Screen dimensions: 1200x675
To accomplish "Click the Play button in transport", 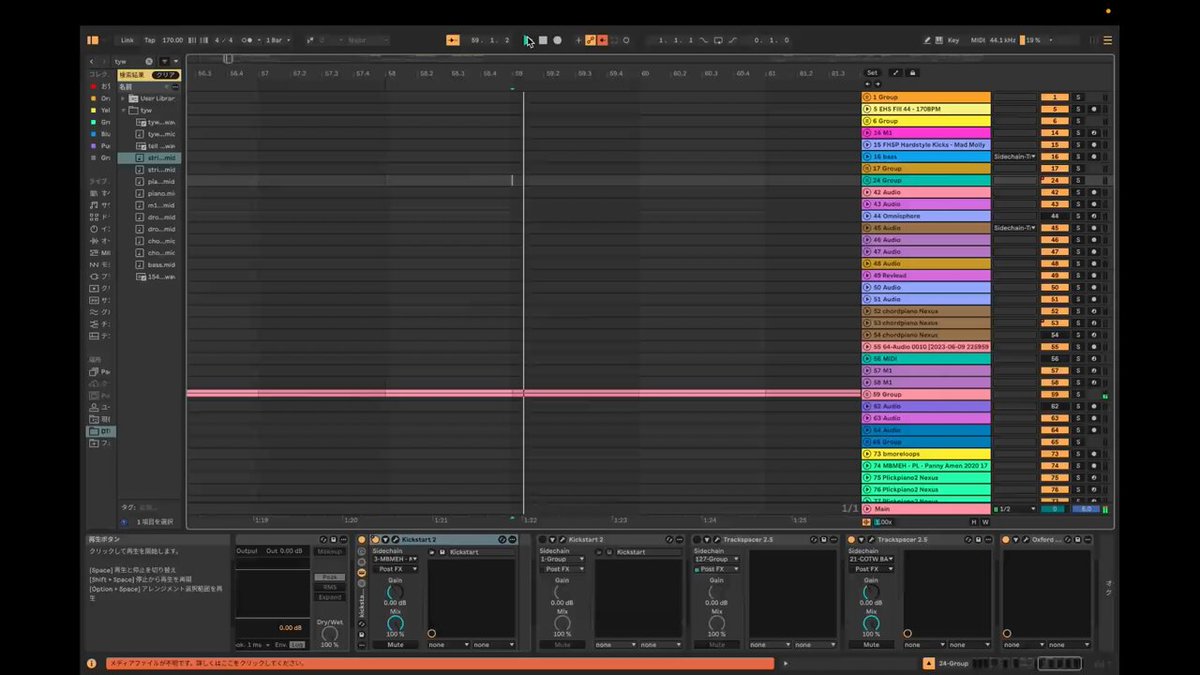I will pyautogui.click(x=528, y=40).
